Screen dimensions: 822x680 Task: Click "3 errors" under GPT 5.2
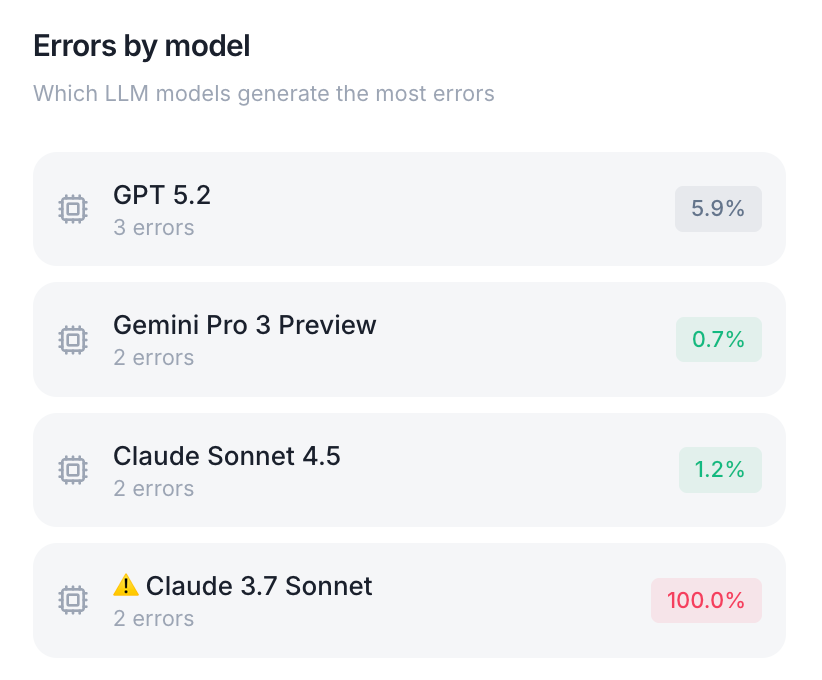(154, 228)
